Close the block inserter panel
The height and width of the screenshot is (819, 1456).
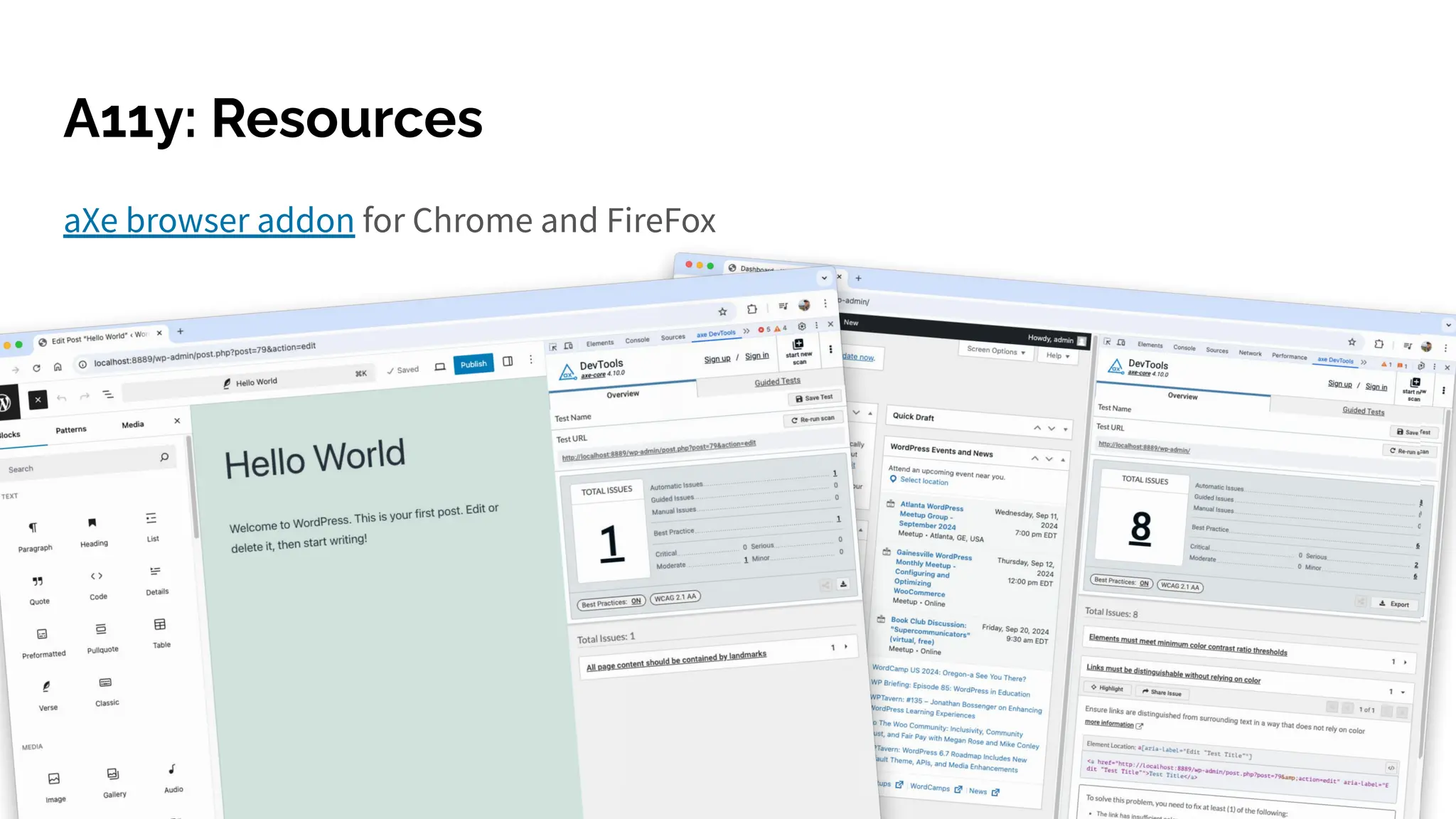[177, 421]
